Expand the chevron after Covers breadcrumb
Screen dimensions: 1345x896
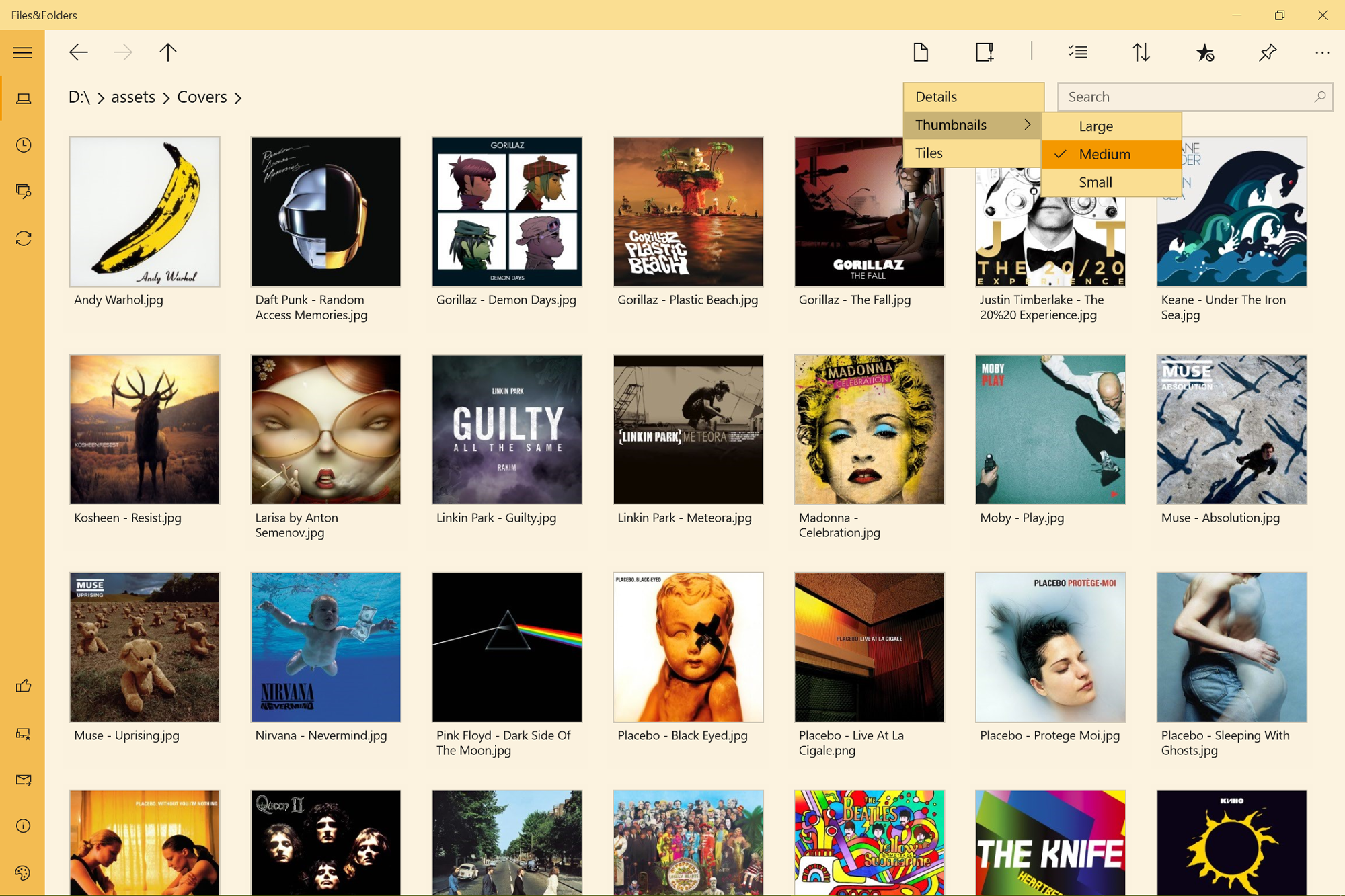coord(238,98)
